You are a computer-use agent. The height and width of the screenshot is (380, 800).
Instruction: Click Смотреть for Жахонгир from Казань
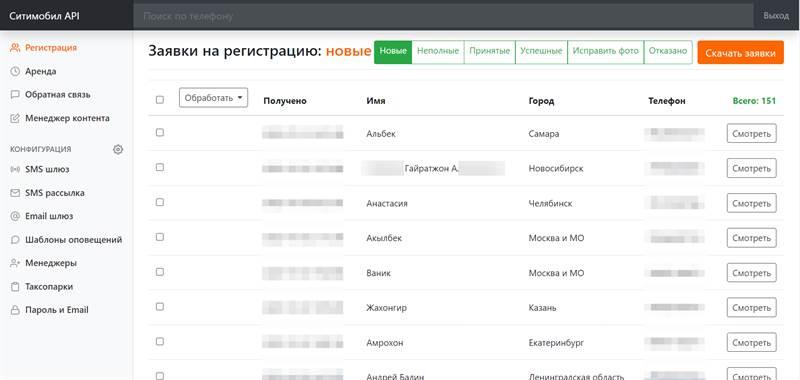tap(752, 308)
